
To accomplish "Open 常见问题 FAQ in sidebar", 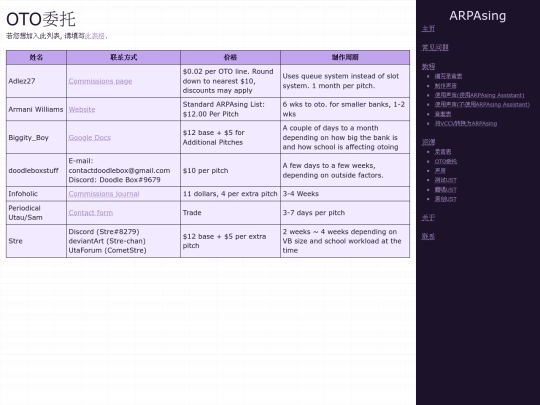I will pos(435,48).
